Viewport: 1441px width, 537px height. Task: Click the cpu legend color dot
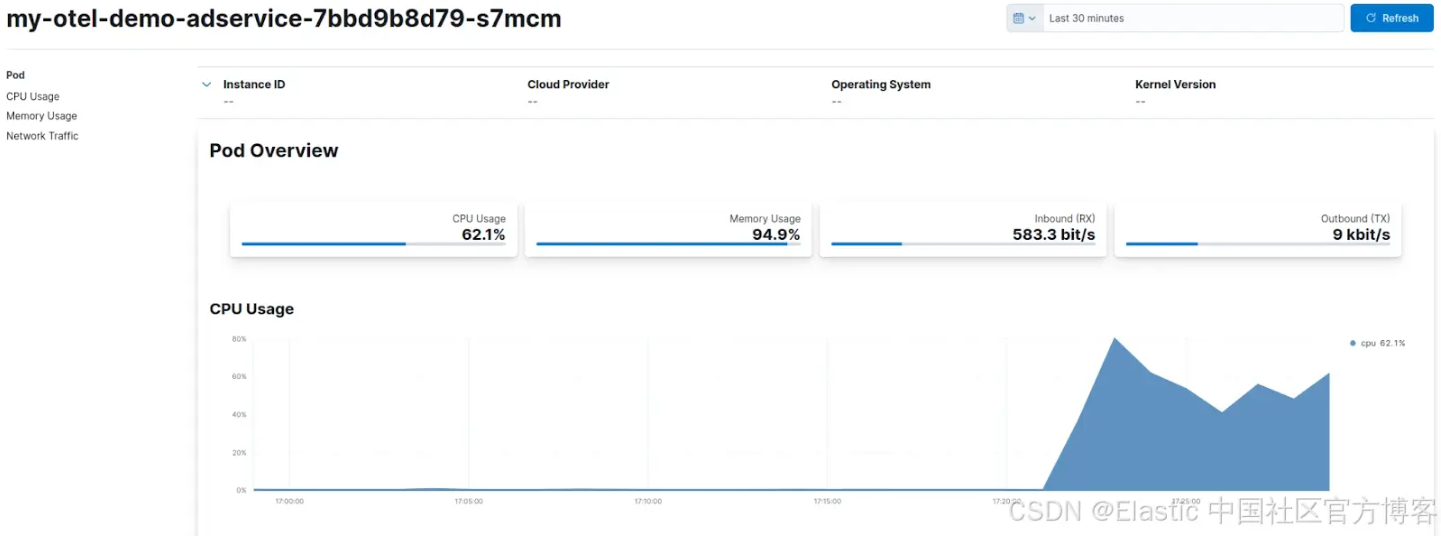coord(1353,343)
